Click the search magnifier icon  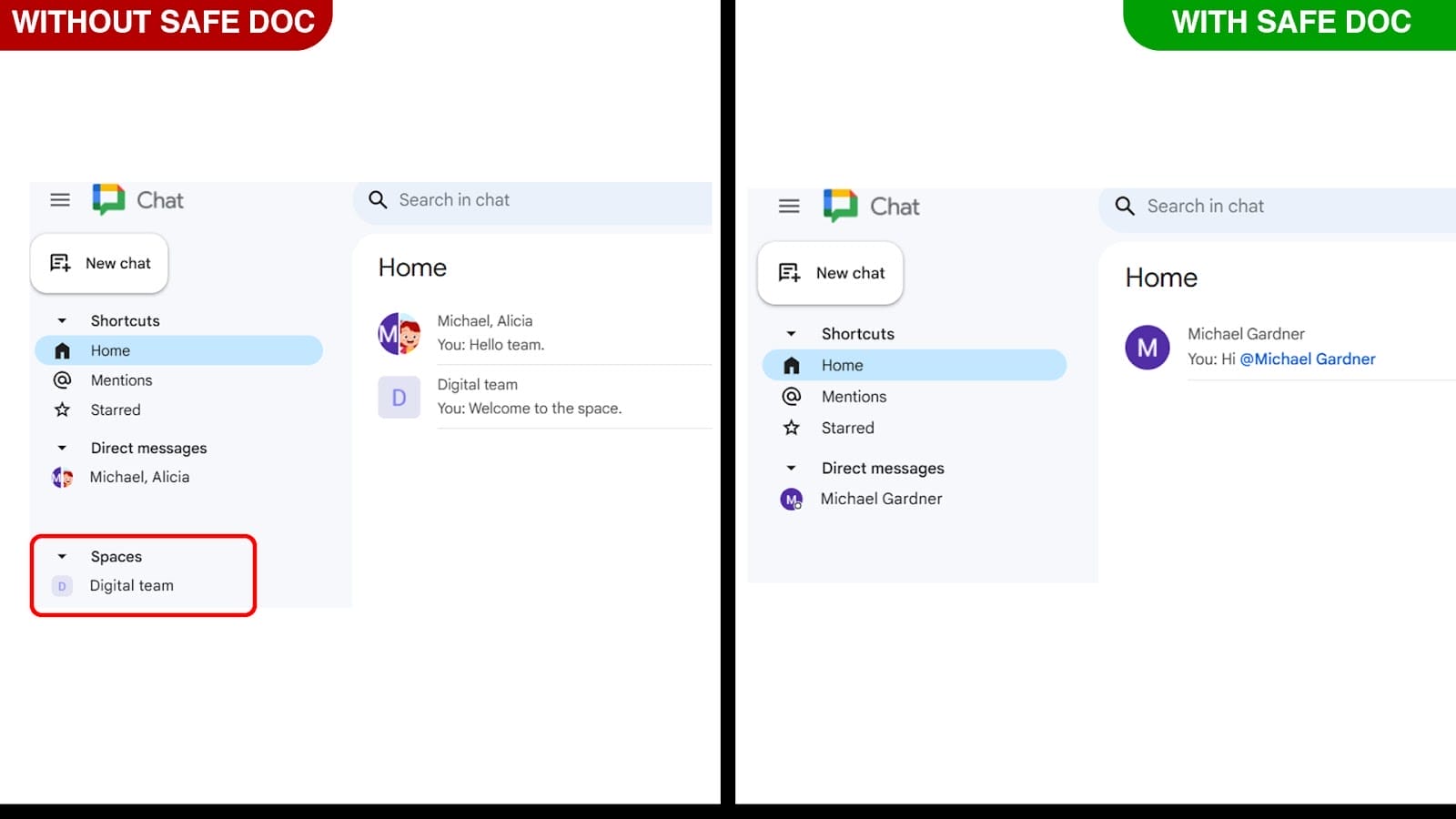[377, 200]
